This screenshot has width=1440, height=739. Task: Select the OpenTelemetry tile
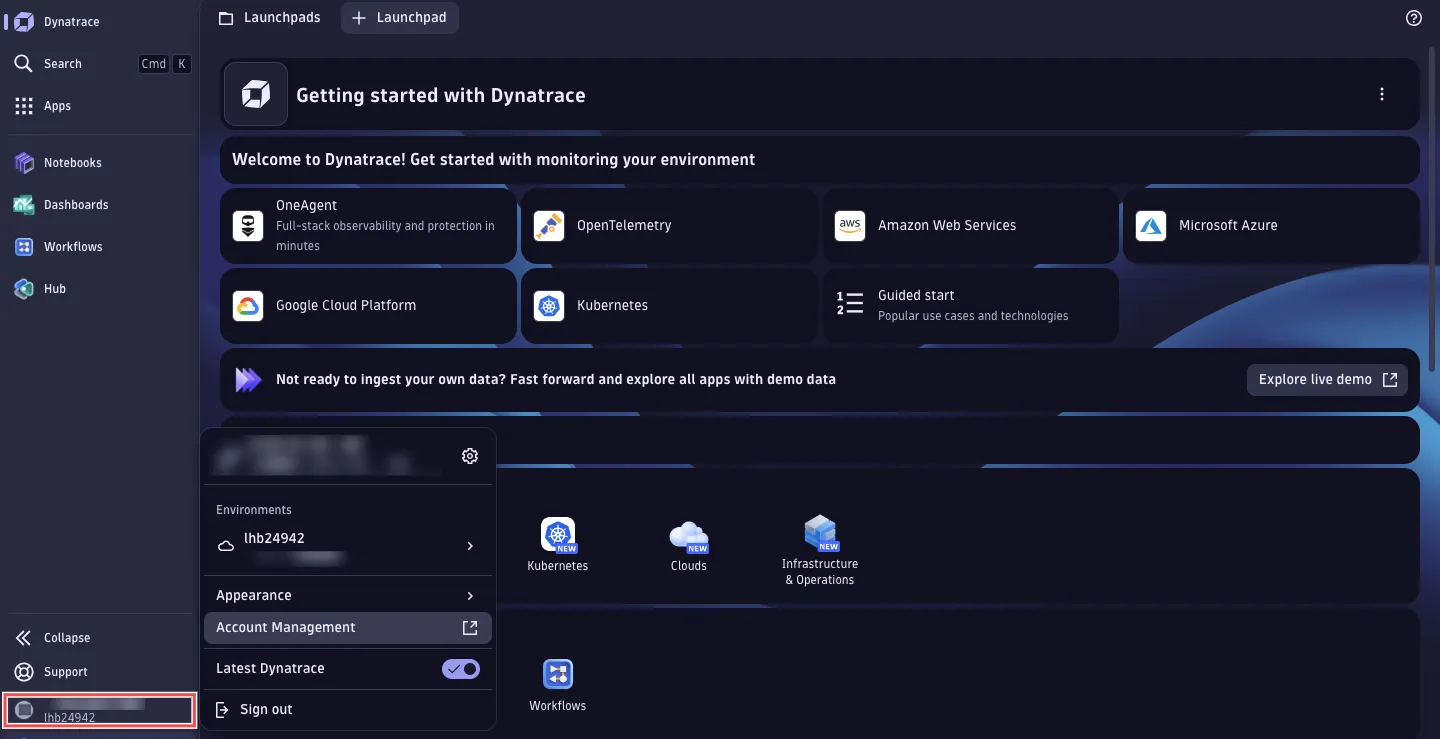point(669,225)
